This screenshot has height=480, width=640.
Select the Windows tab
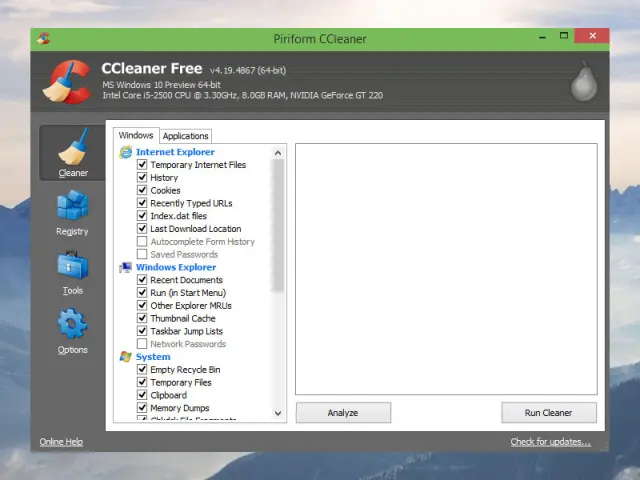point(136,135)
